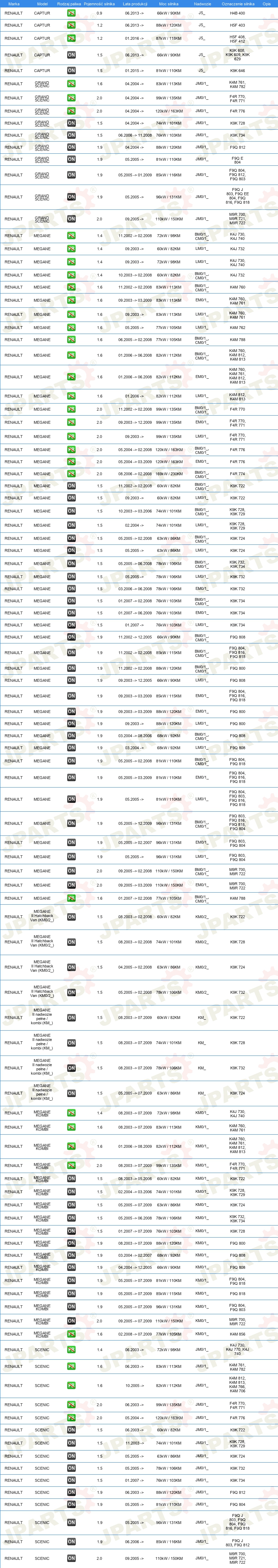Screen dimensions: 278x1568
Task: Select petrol icon for CAPTUR H5F 408, H5F 412
Action: [71, 38]
